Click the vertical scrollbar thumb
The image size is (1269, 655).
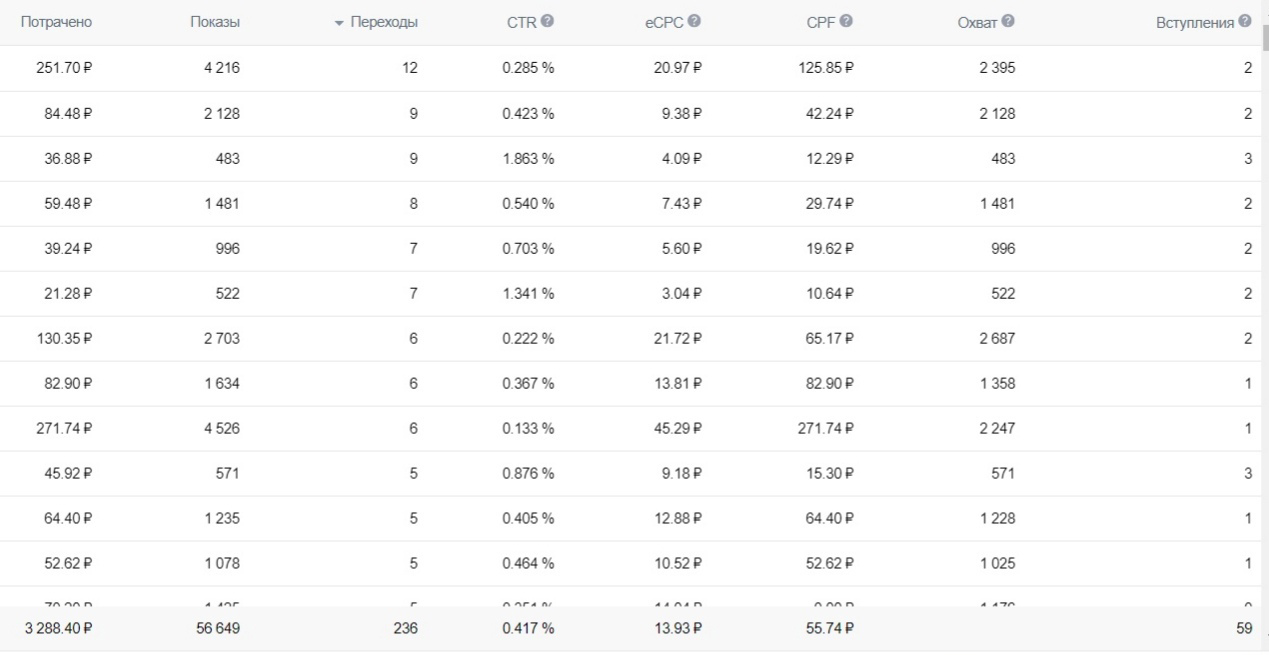pyautogui.click(x=1265, y=38)
